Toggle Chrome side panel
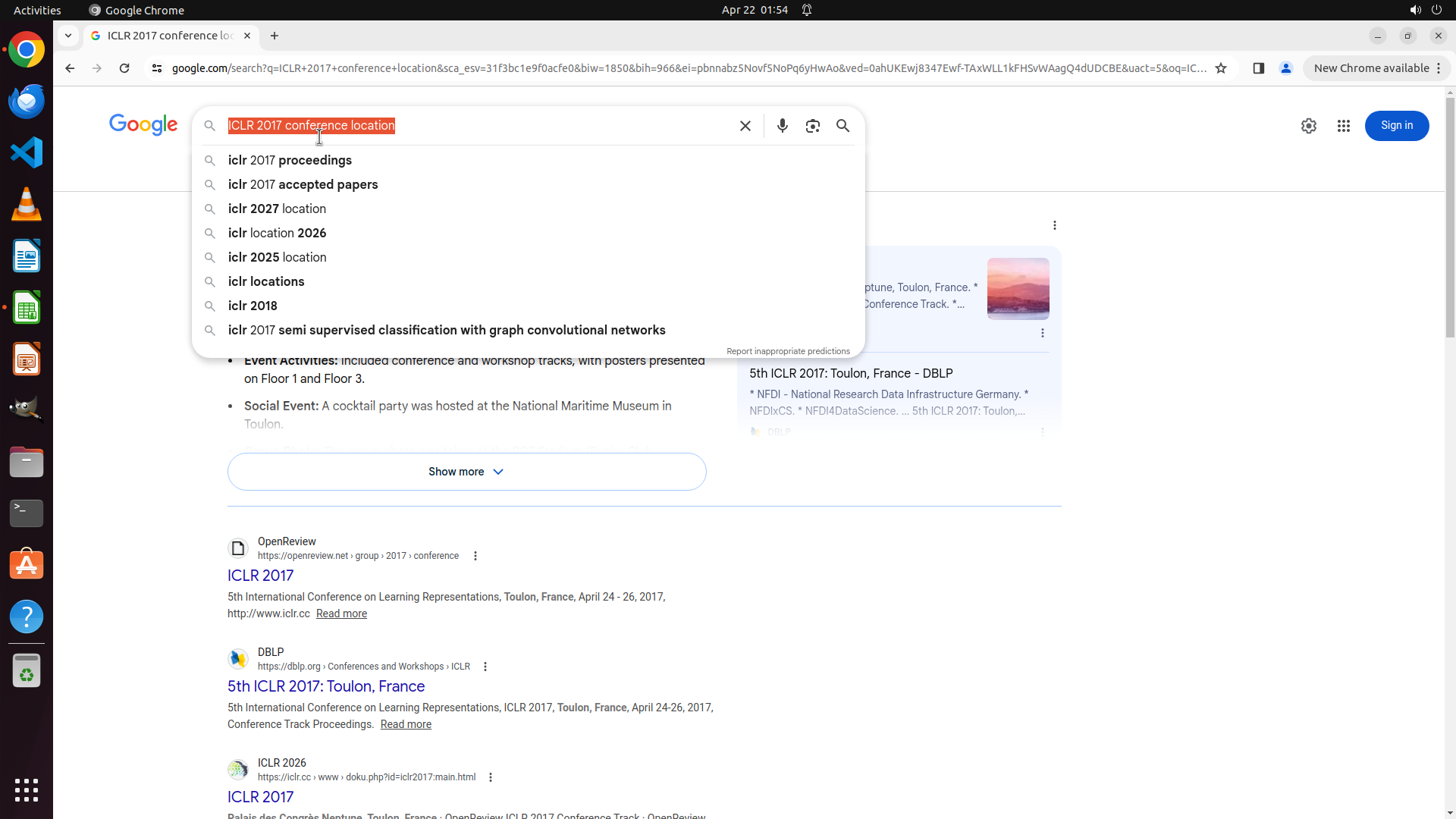 pos(1258,68)
